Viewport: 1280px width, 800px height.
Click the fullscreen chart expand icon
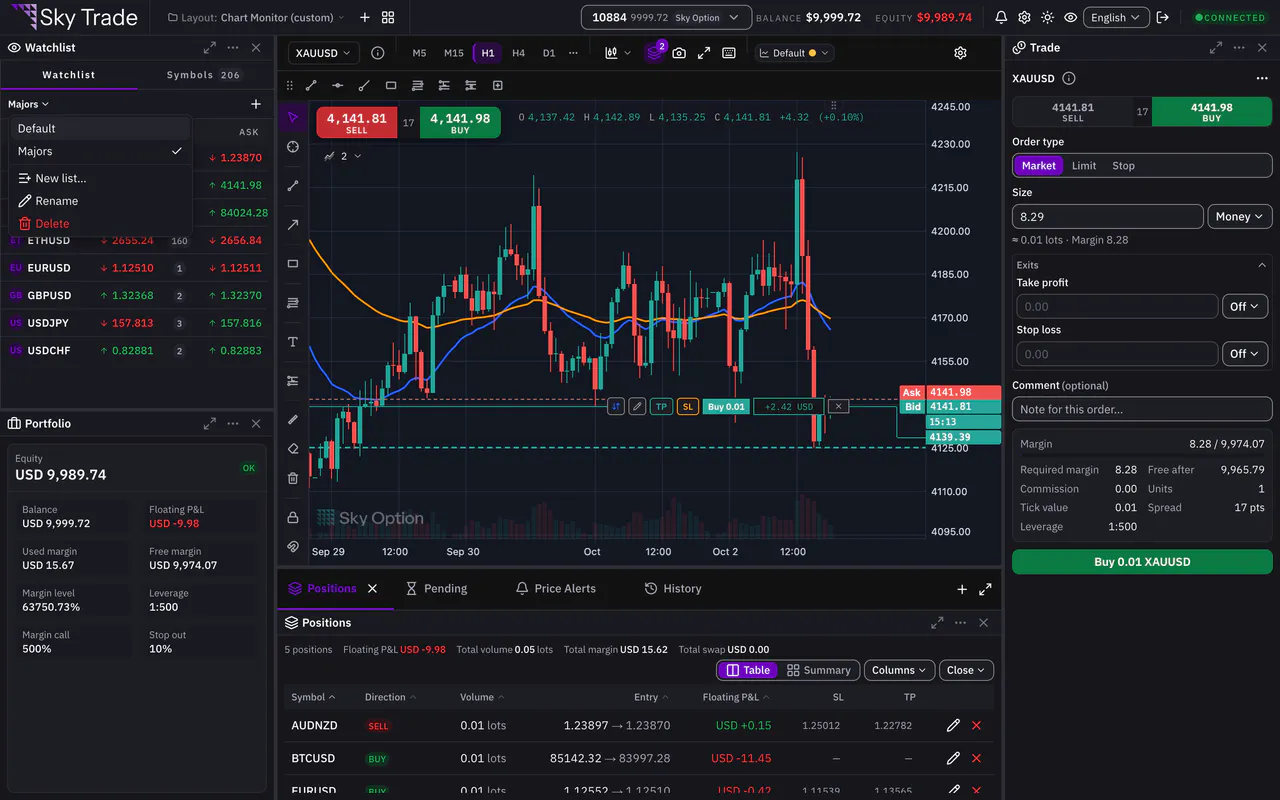pyautogui.click(x=704, y=53)
